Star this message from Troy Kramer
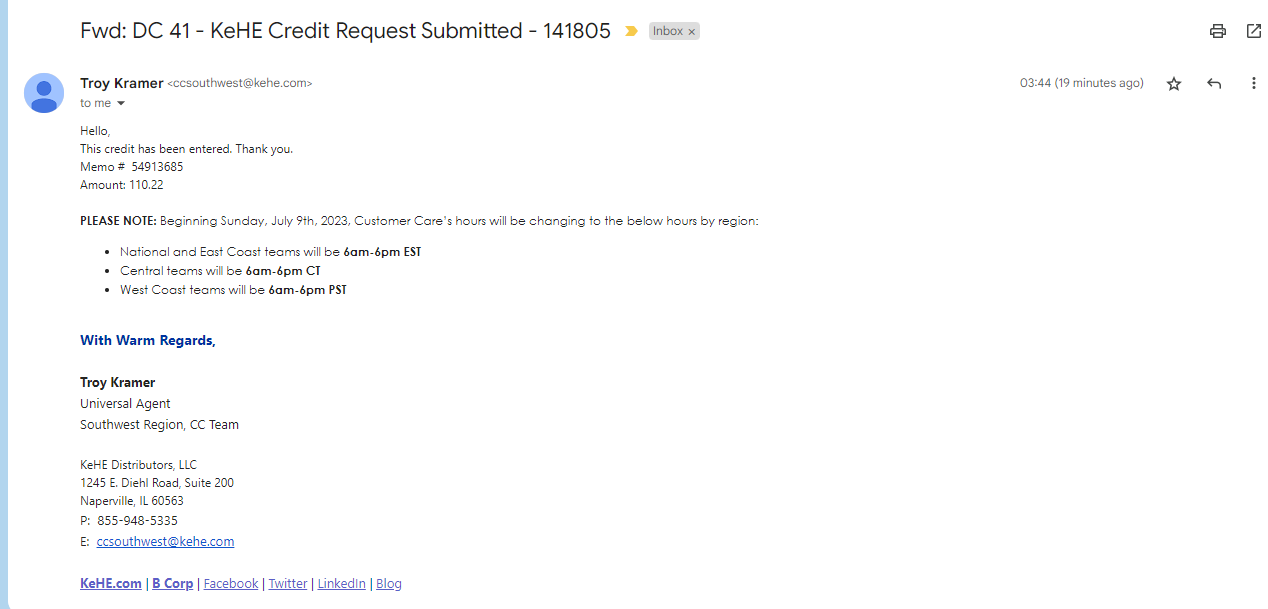Viewport: 1268px width, 609px height. pyautogui.click(x=1174, y=84)
